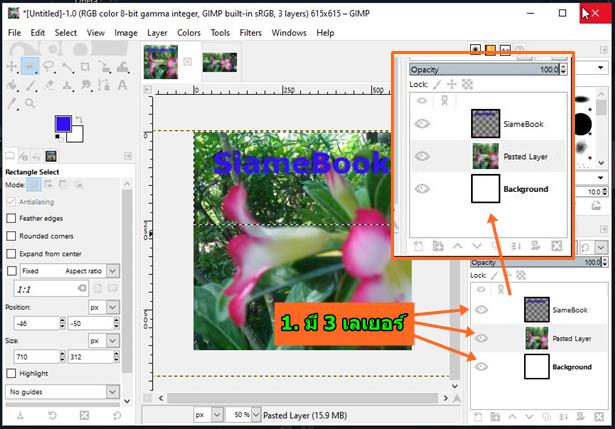Open the Colors menu

pos(189,33)
